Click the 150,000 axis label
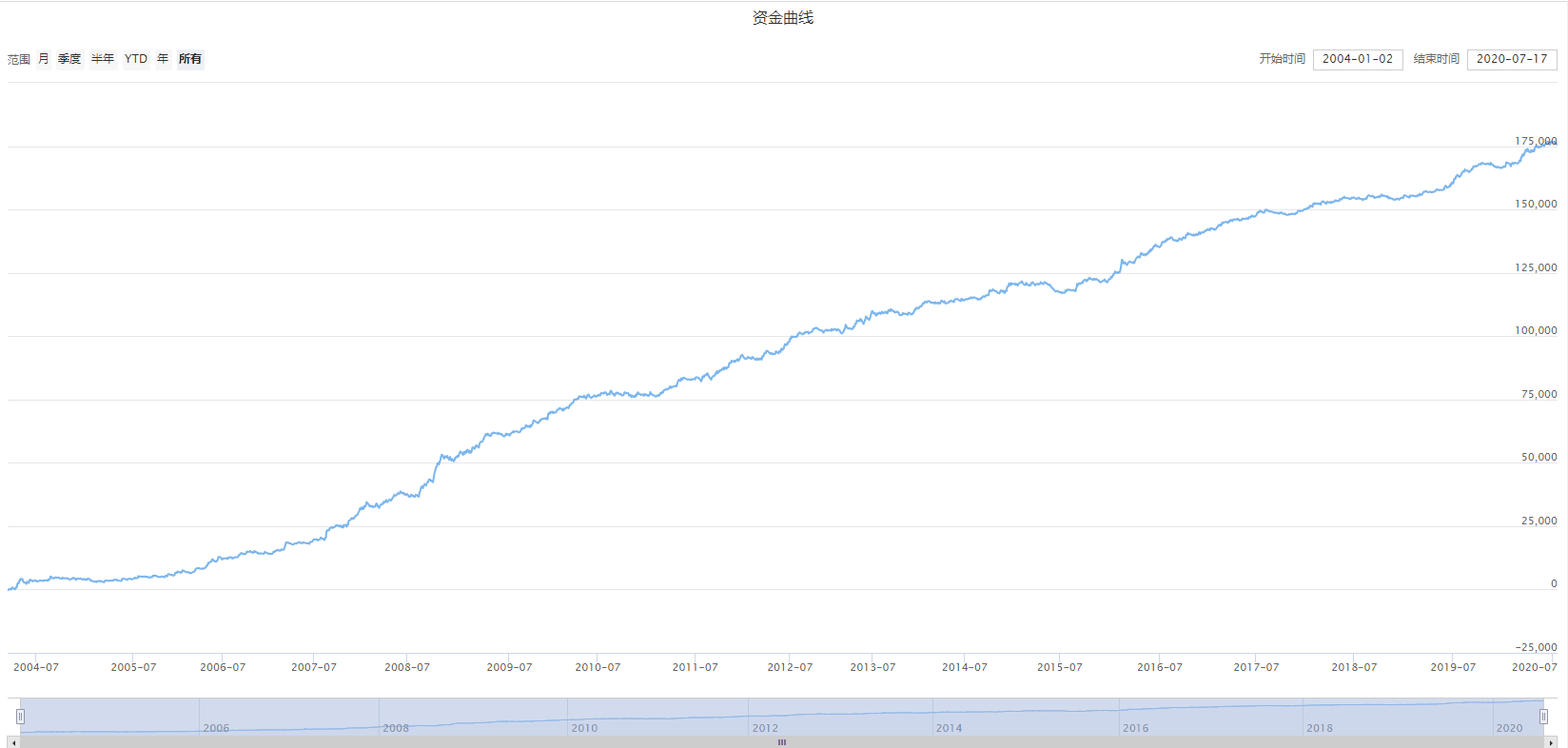Screen dimensions: 1568x748 (1536, 204)
